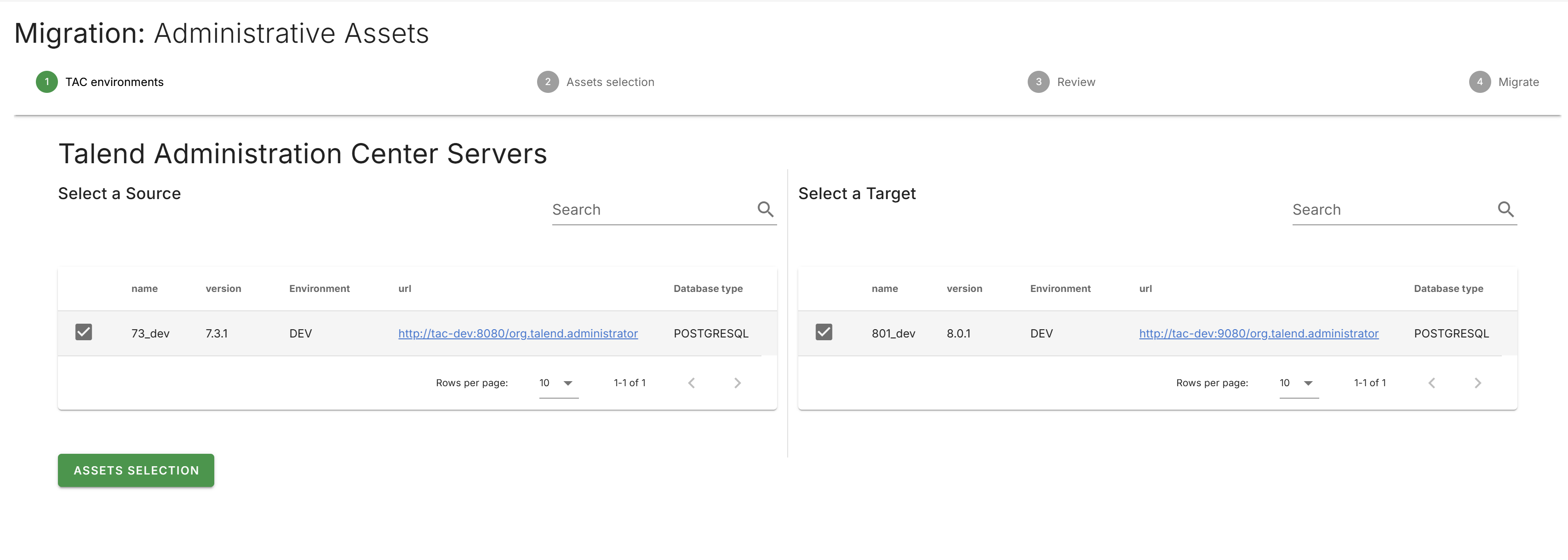This screenshot has width=1568, height=560.
Task: Sort Source table by version column
Action: [223, 289]
